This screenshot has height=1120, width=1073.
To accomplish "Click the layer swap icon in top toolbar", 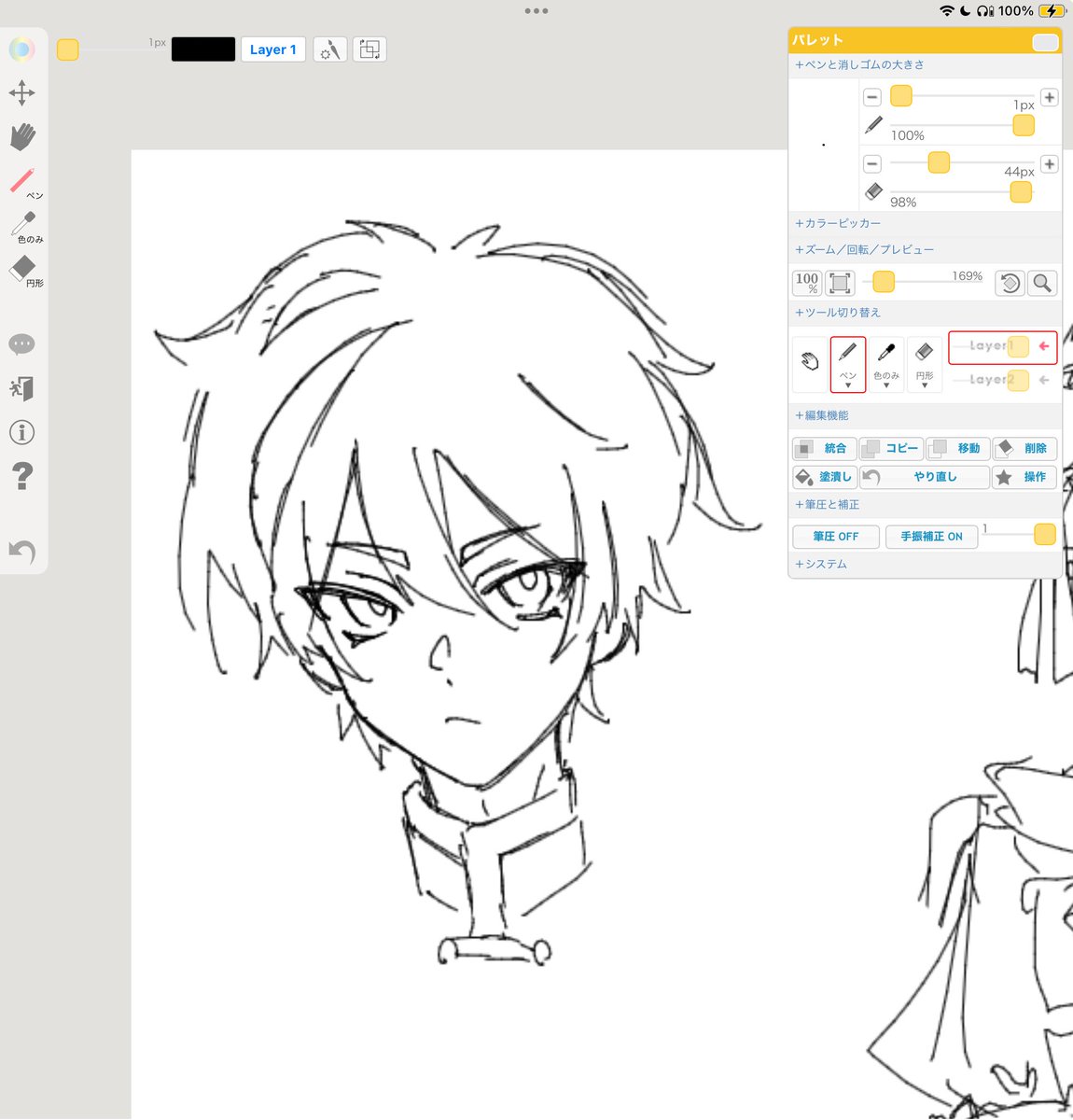I will point(369,49).
